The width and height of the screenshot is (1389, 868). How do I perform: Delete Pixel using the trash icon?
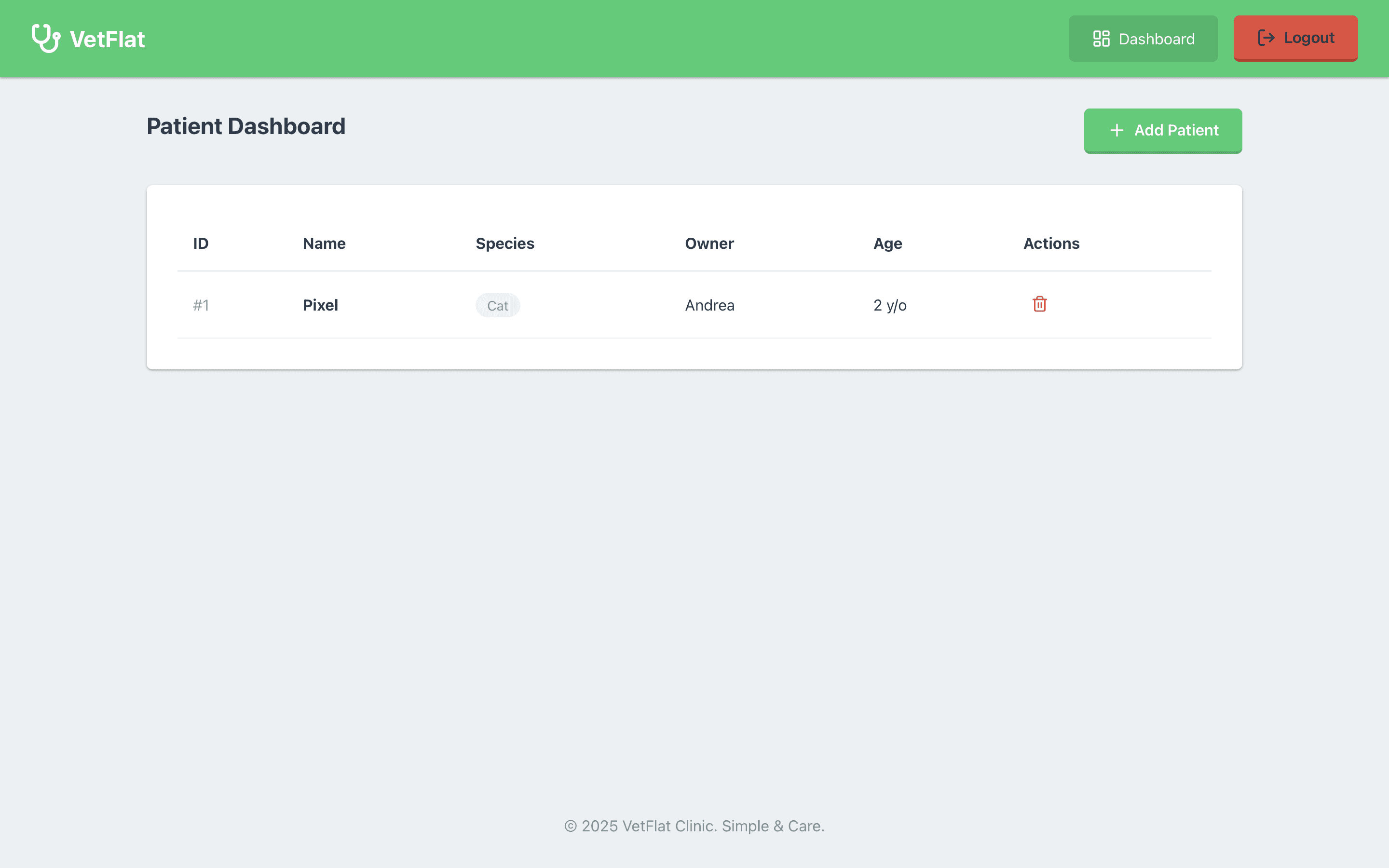(x=1039, y=304)
